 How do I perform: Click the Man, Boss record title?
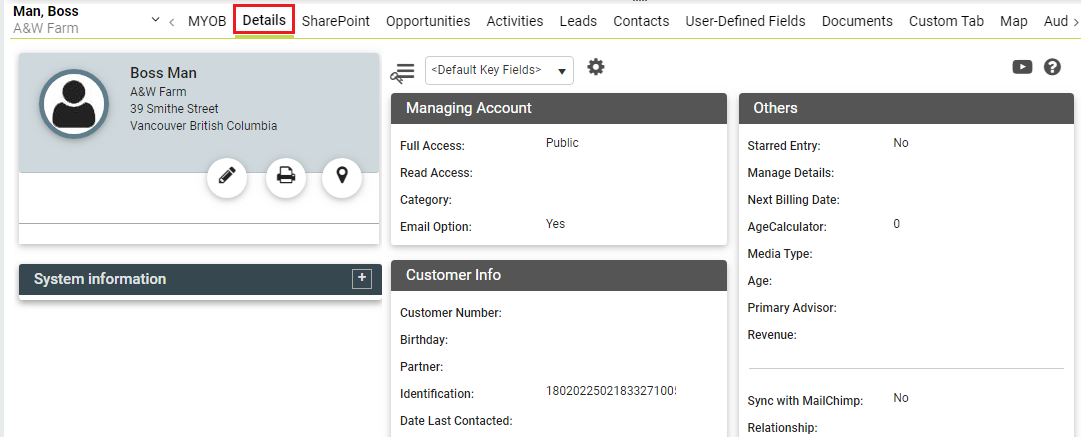pyautogui.click(x=46, y=12)
